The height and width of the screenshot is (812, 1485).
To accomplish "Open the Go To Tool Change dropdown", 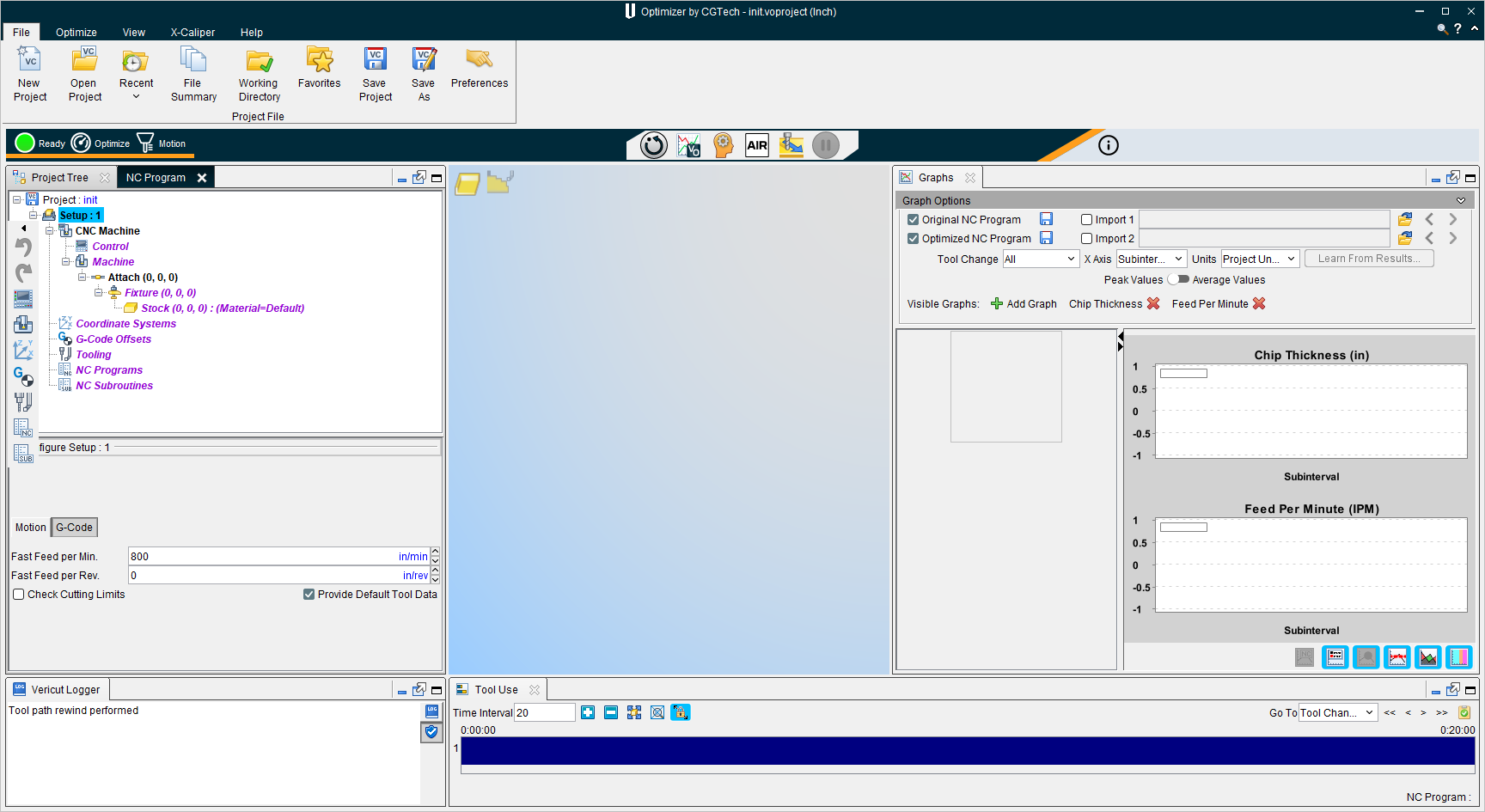I will click(x=1338, y=712).
